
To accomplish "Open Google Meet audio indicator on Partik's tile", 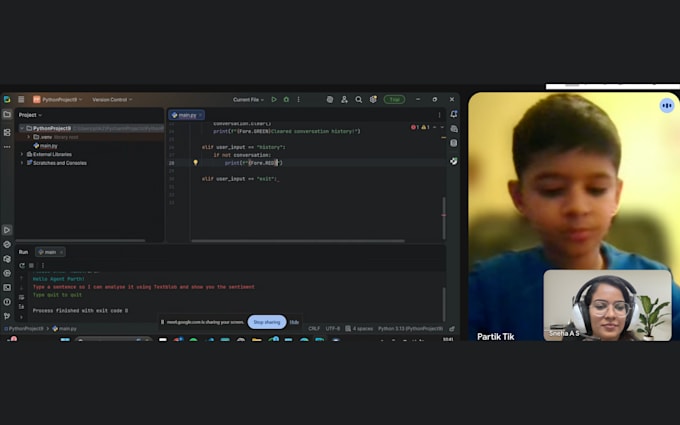I will point(667,105).
